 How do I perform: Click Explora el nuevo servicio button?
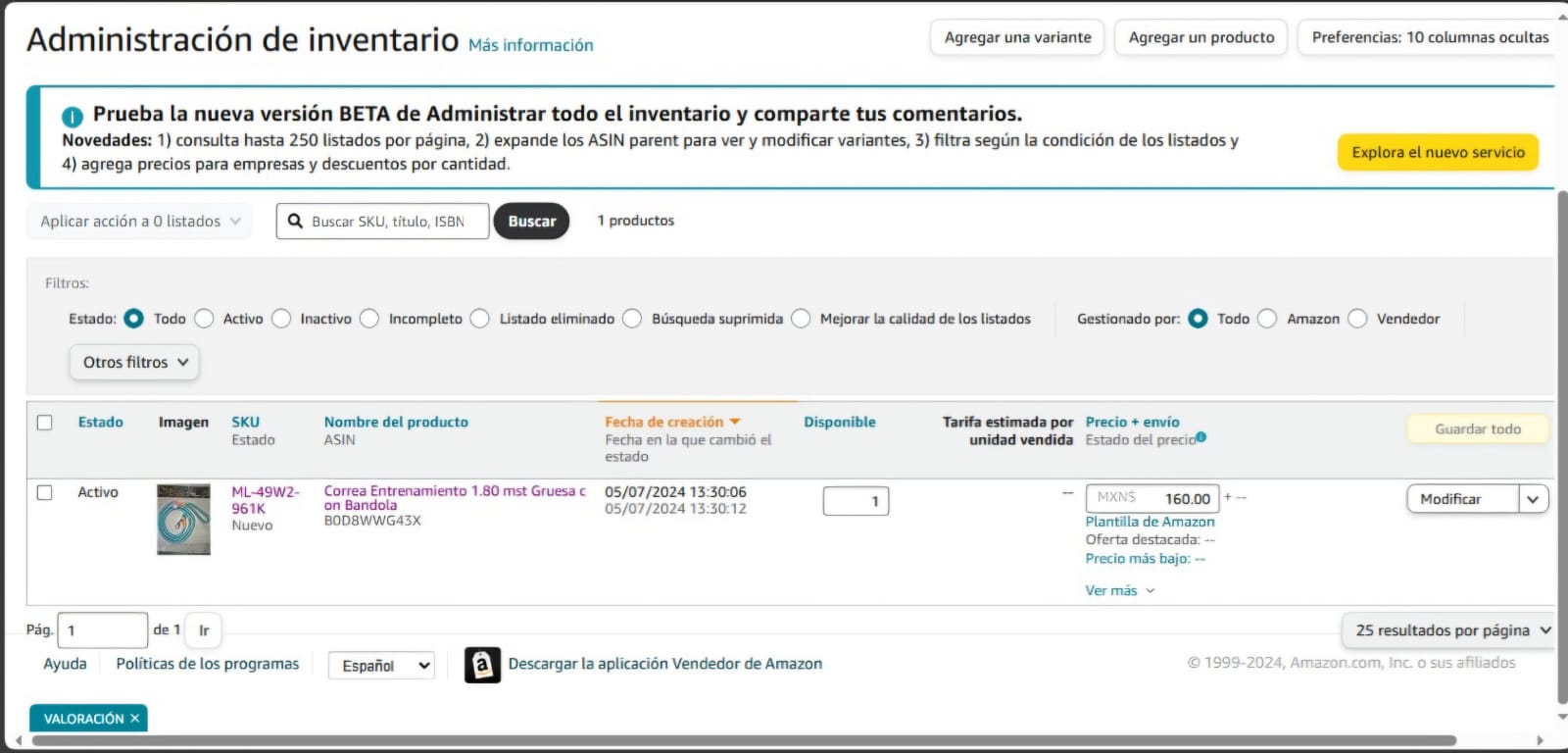(x=1438, y=152)
